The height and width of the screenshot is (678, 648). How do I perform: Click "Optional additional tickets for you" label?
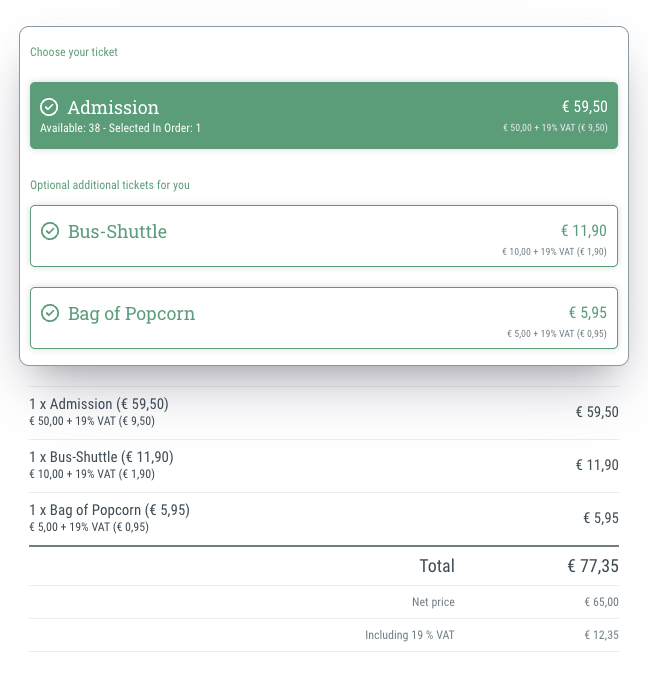click(110, 185)
